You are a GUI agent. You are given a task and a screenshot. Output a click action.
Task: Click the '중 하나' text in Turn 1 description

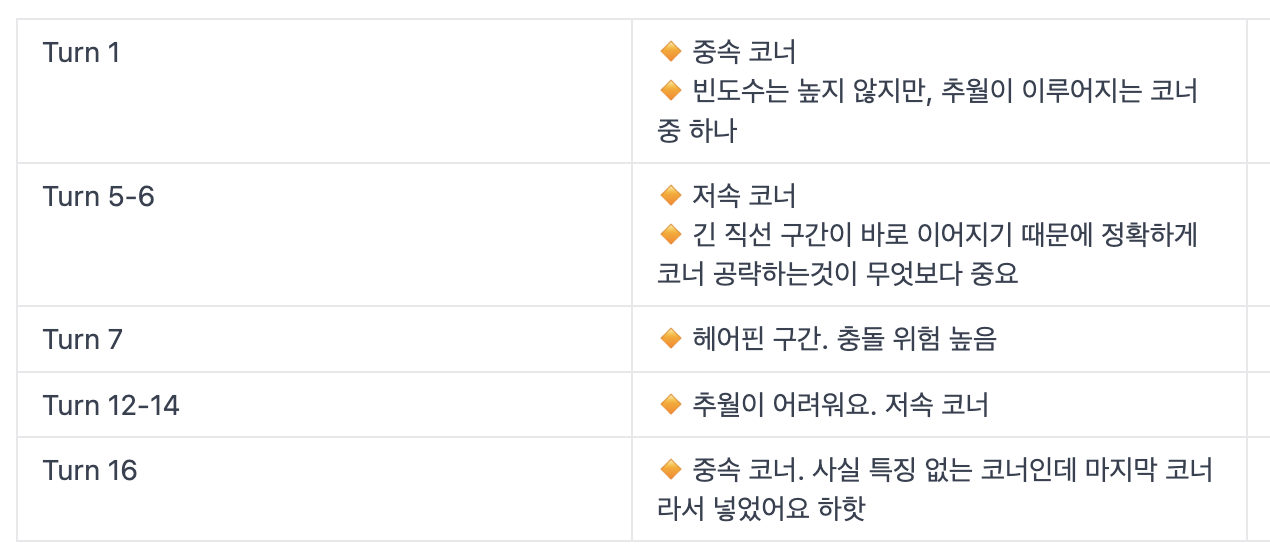tap(697, 131)
